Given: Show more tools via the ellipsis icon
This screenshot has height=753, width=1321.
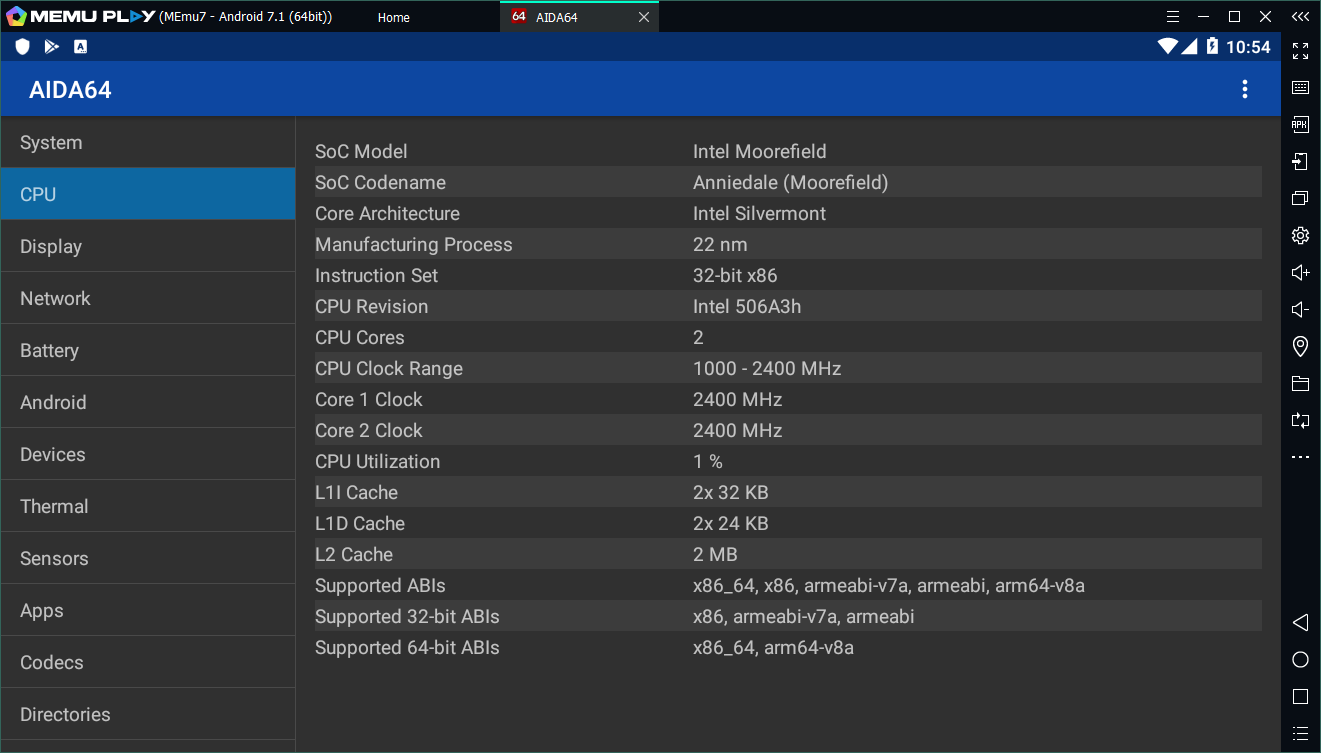Looking at the screenshot, I should tap(1300, 458).
